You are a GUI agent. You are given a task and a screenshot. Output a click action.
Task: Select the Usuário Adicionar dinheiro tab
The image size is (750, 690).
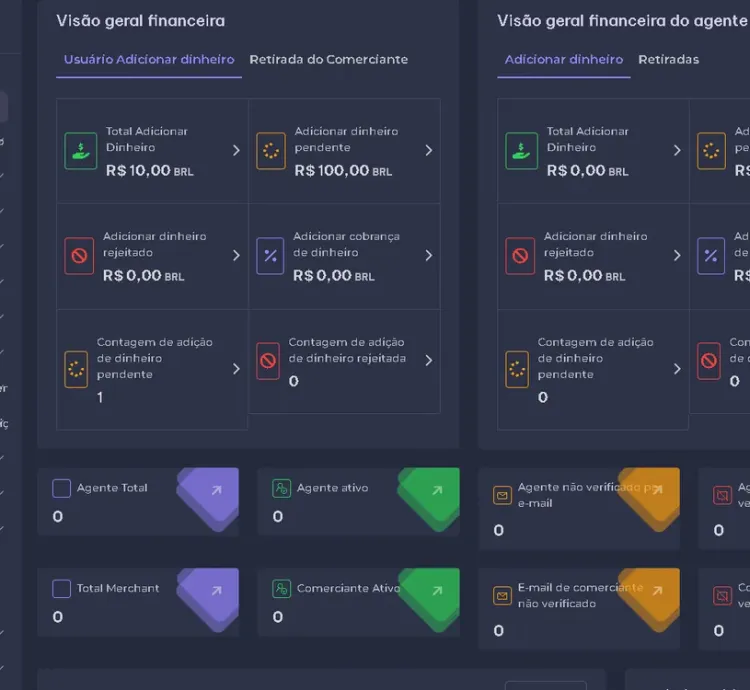(149, 60)
